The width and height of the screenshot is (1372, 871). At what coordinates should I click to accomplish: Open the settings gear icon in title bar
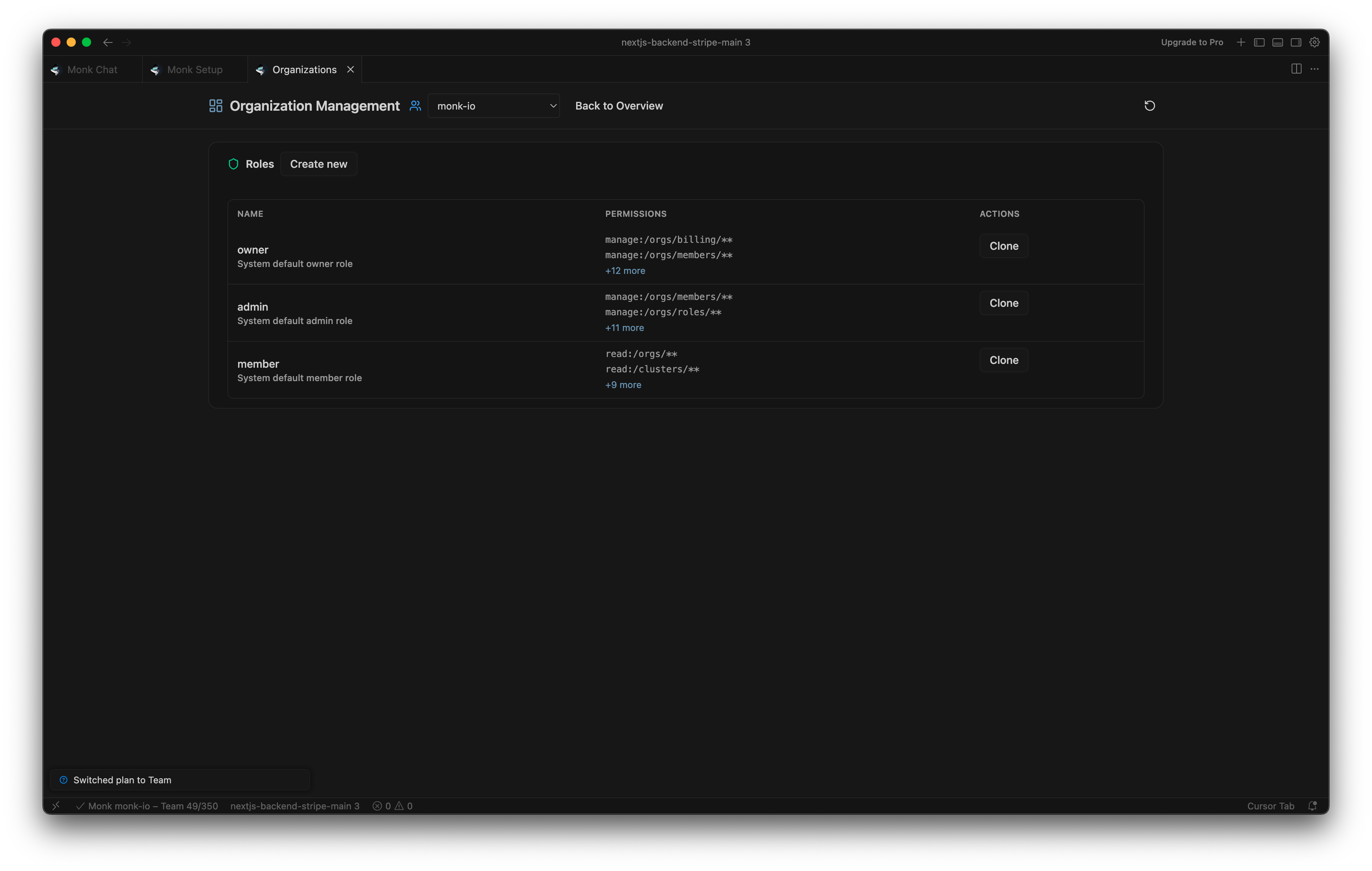pos(1315,42)
